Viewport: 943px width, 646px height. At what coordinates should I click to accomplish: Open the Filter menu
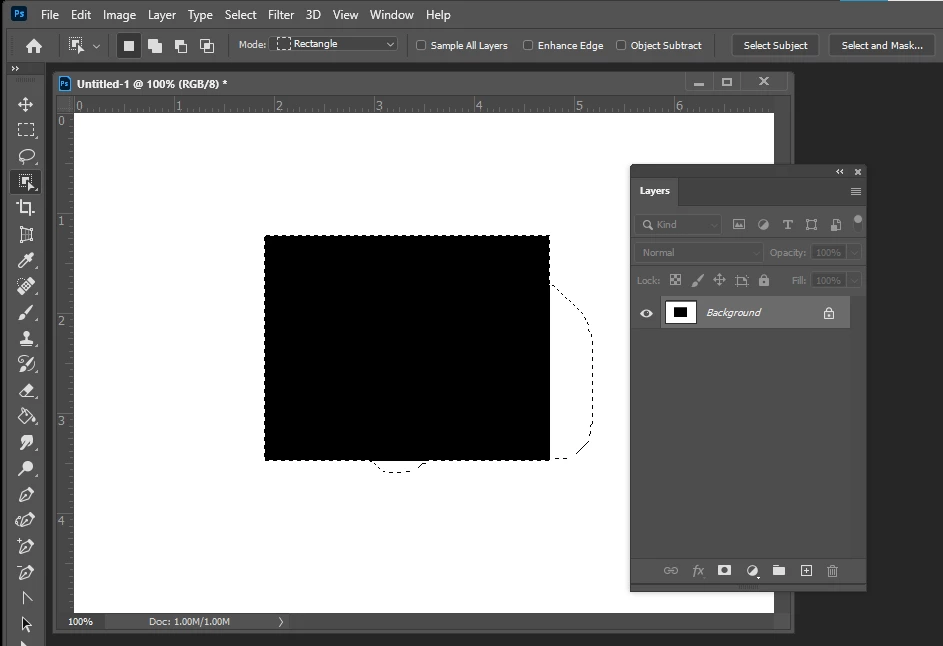[281, 14]
